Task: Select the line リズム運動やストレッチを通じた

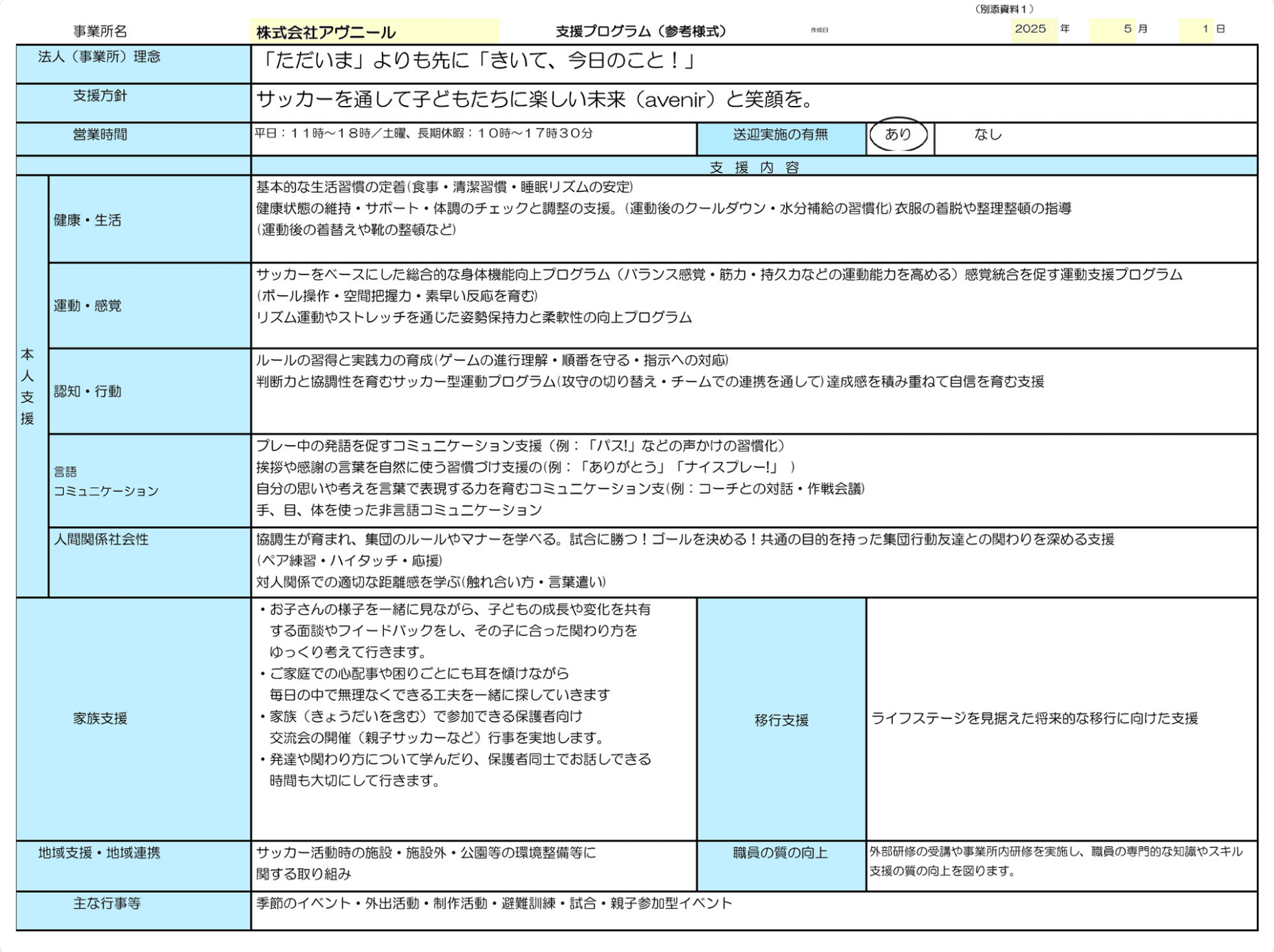Action: 474,317
